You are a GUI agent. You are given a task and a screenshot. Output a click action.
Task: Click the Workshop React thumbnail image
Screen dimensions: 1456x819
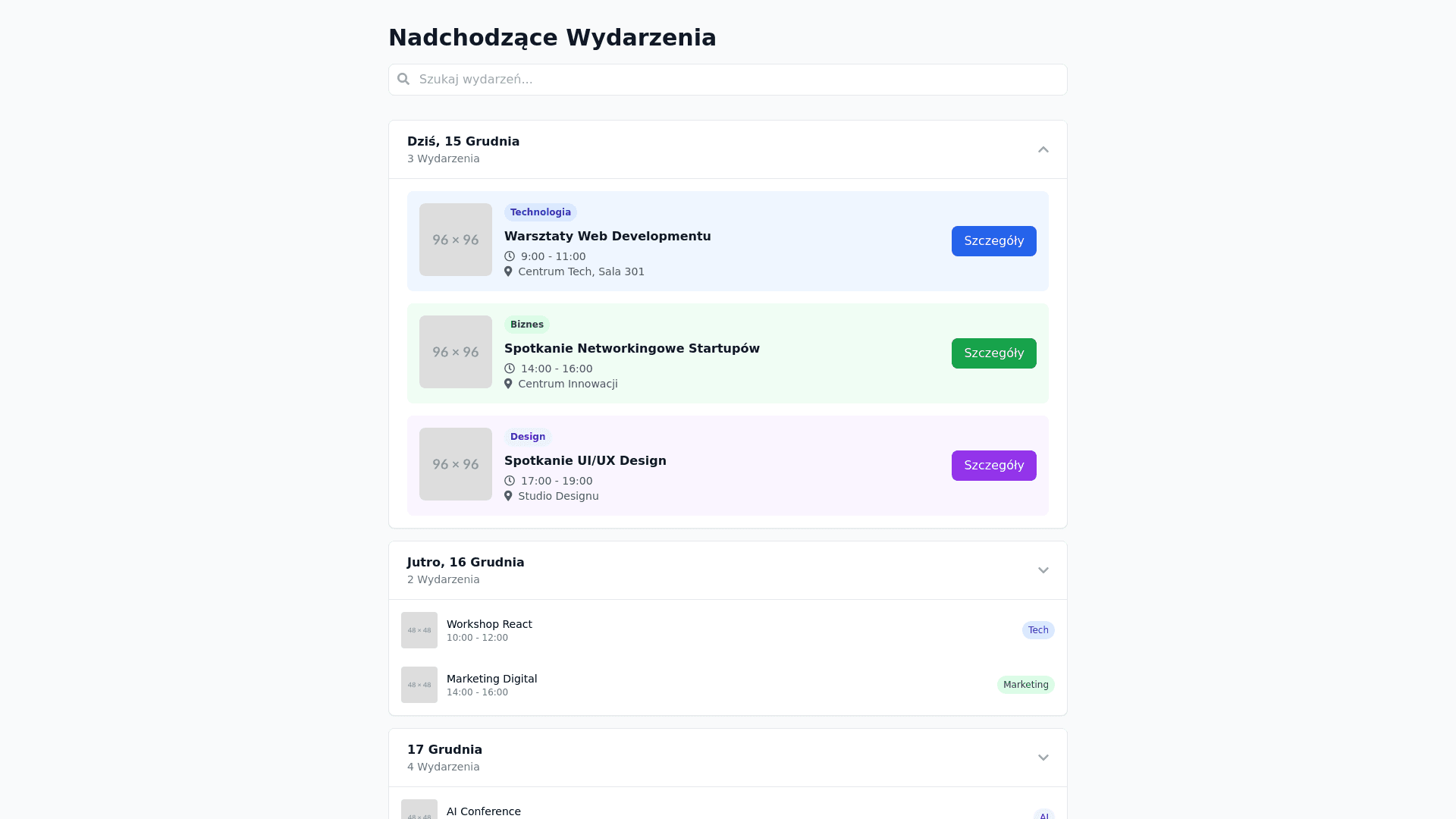pyautogui.click(x=419, y=630)
